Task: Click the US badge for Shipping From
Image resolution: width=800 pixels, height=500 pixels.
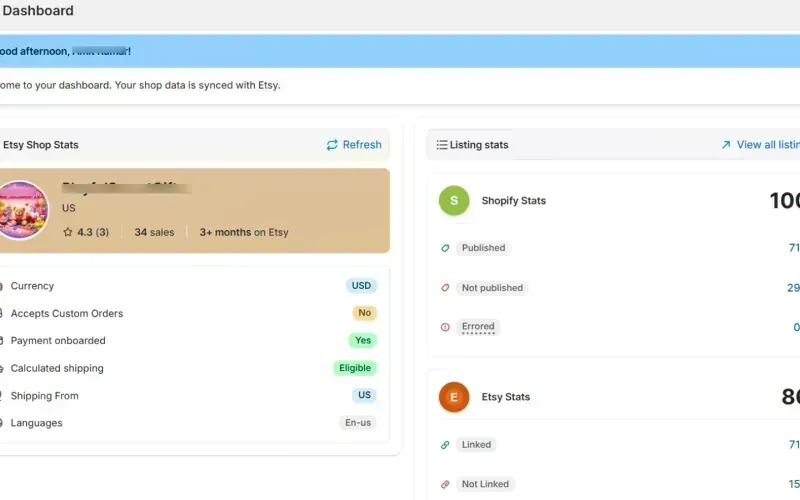Action: pyautogui.click(x=364, y=395)
